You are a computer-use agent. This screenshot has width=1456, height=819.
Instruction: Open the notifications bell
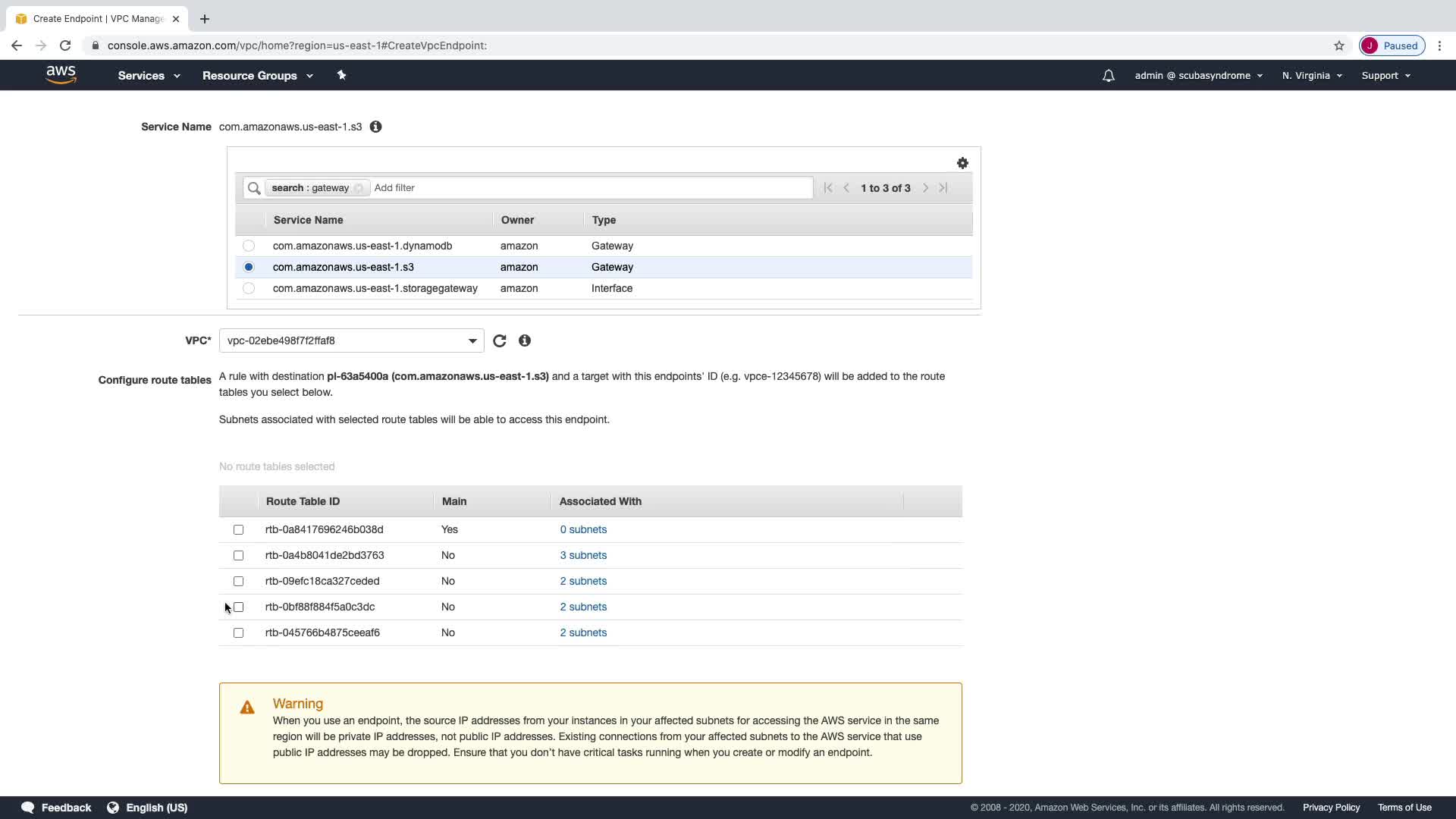[x=1108, y=76]
